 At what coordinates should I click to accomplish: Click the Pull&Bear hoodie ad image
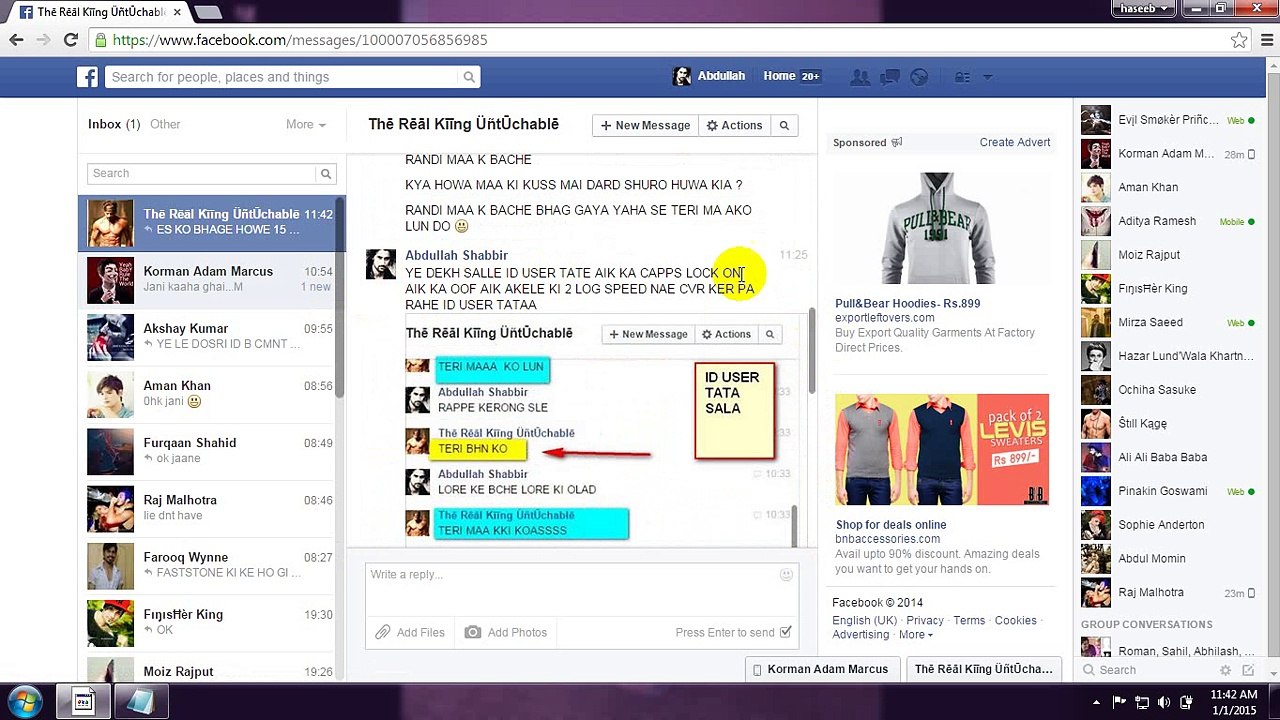coord(942,227)
